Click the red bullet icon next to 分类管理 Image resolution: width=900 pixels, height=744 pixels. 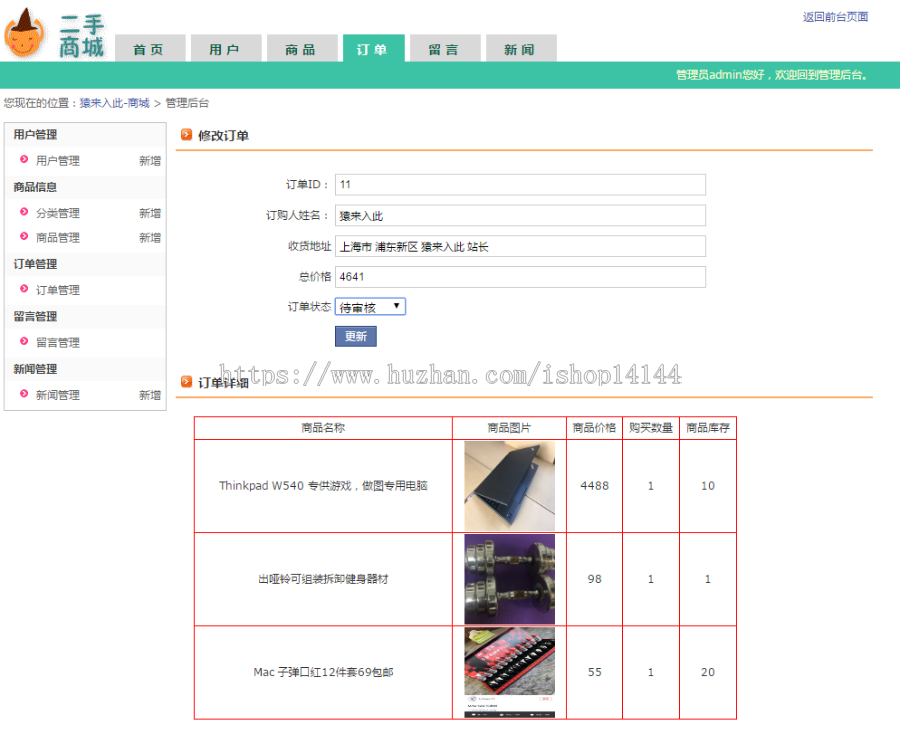pos(24,212)
